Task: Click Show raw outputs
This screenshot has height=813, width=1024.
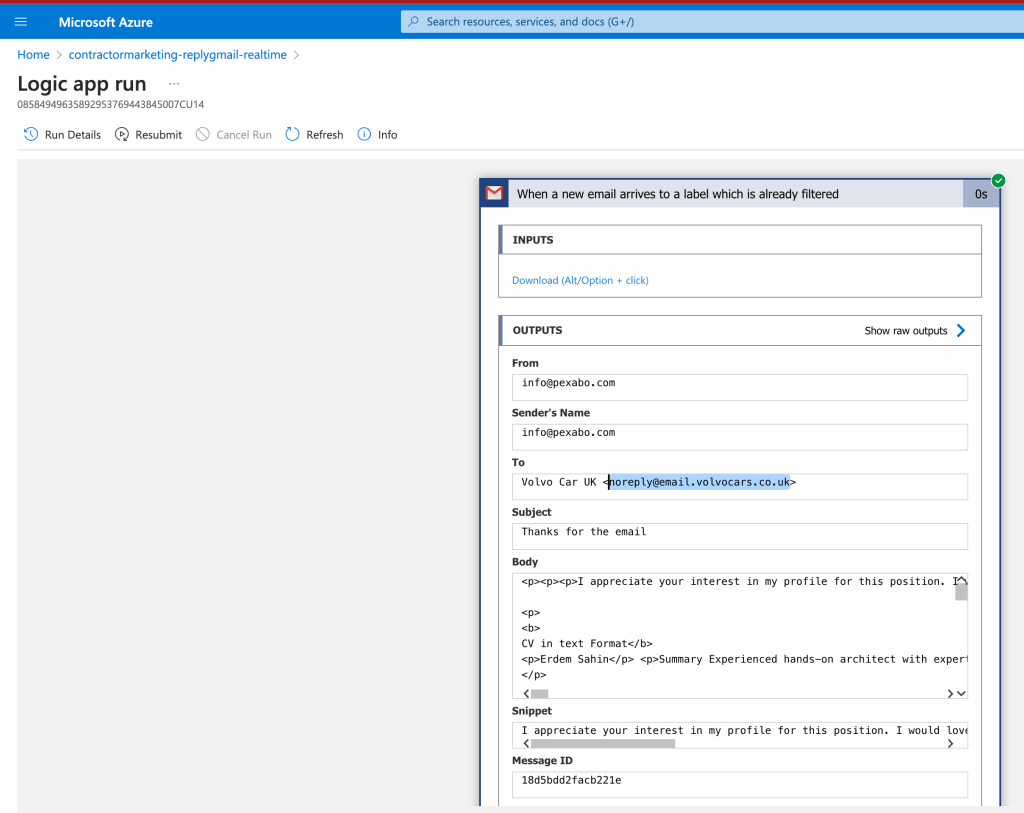Action: [x=906, y=330]
